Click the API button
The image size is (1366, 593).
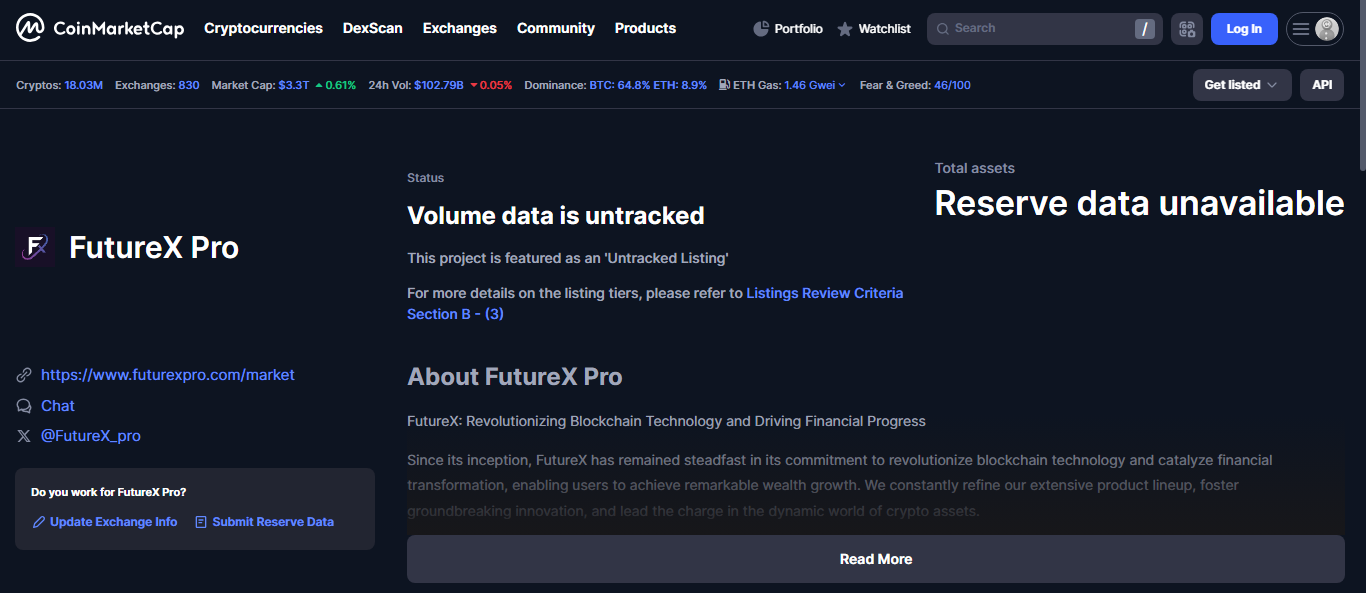[x=1322, y=85]
